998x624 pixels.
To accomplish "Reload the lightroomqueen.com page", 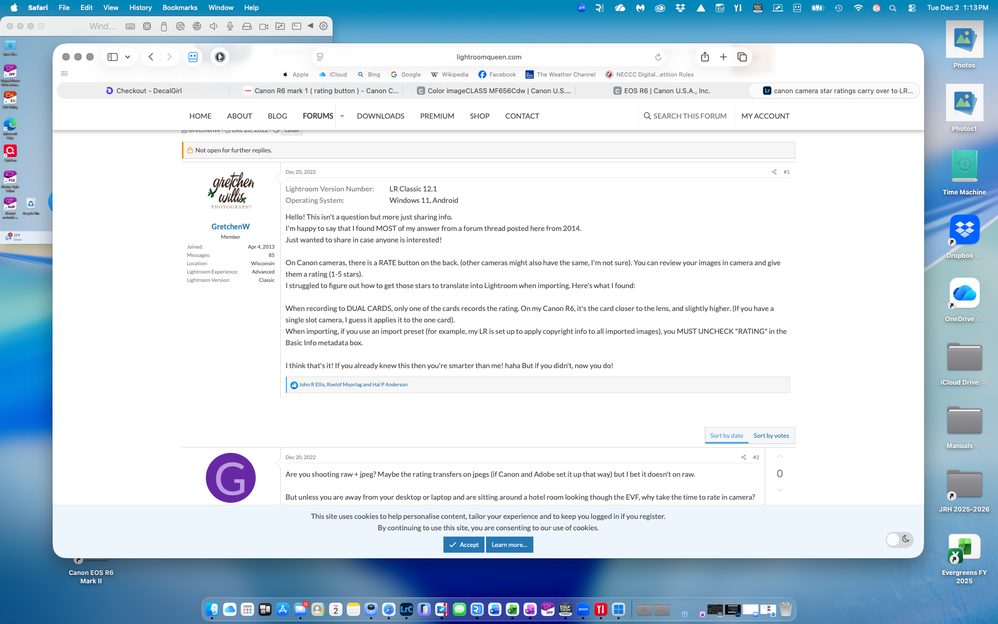I will coord(658,57).
